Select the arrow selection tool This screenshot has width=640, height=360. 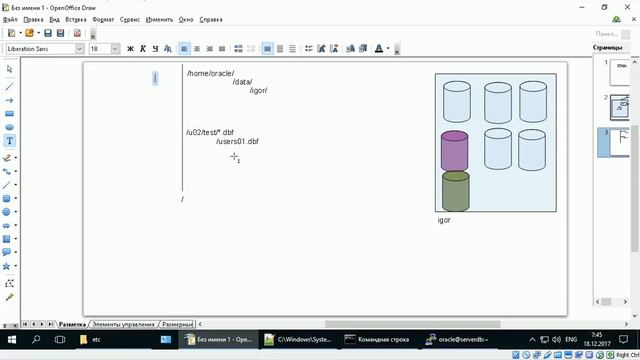point(9,69)
